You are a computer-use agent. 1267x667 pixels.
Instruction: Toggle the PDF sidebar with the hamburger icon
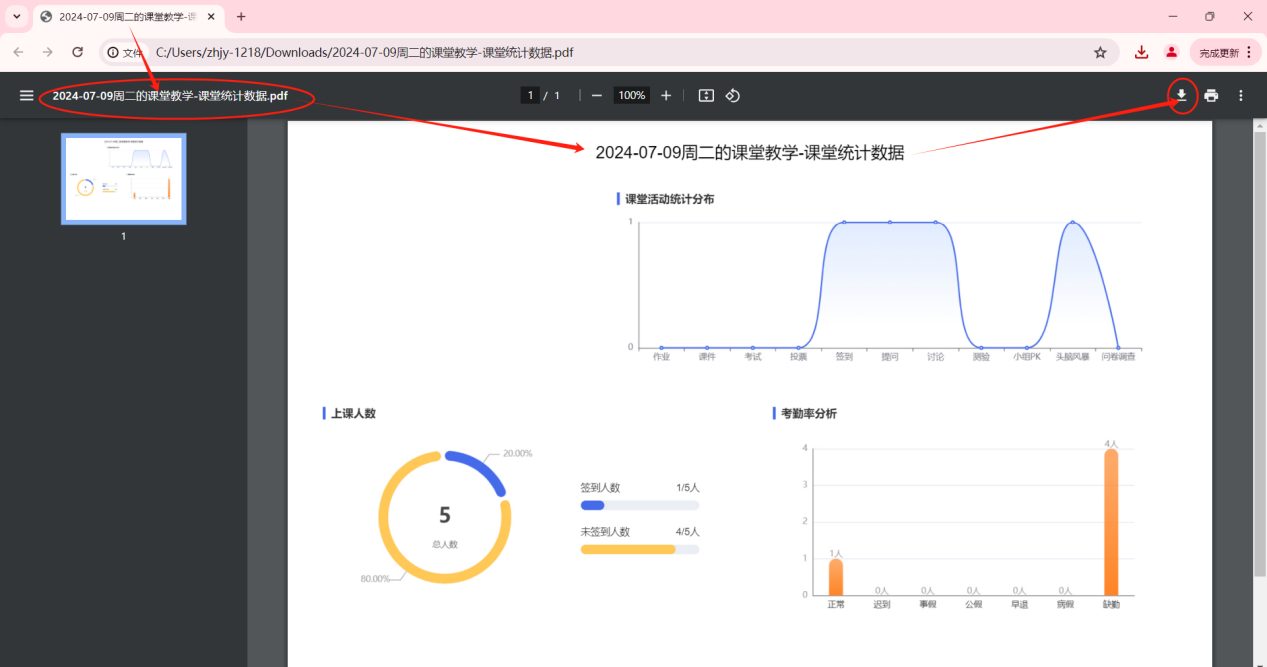click(x=26, y=95)
